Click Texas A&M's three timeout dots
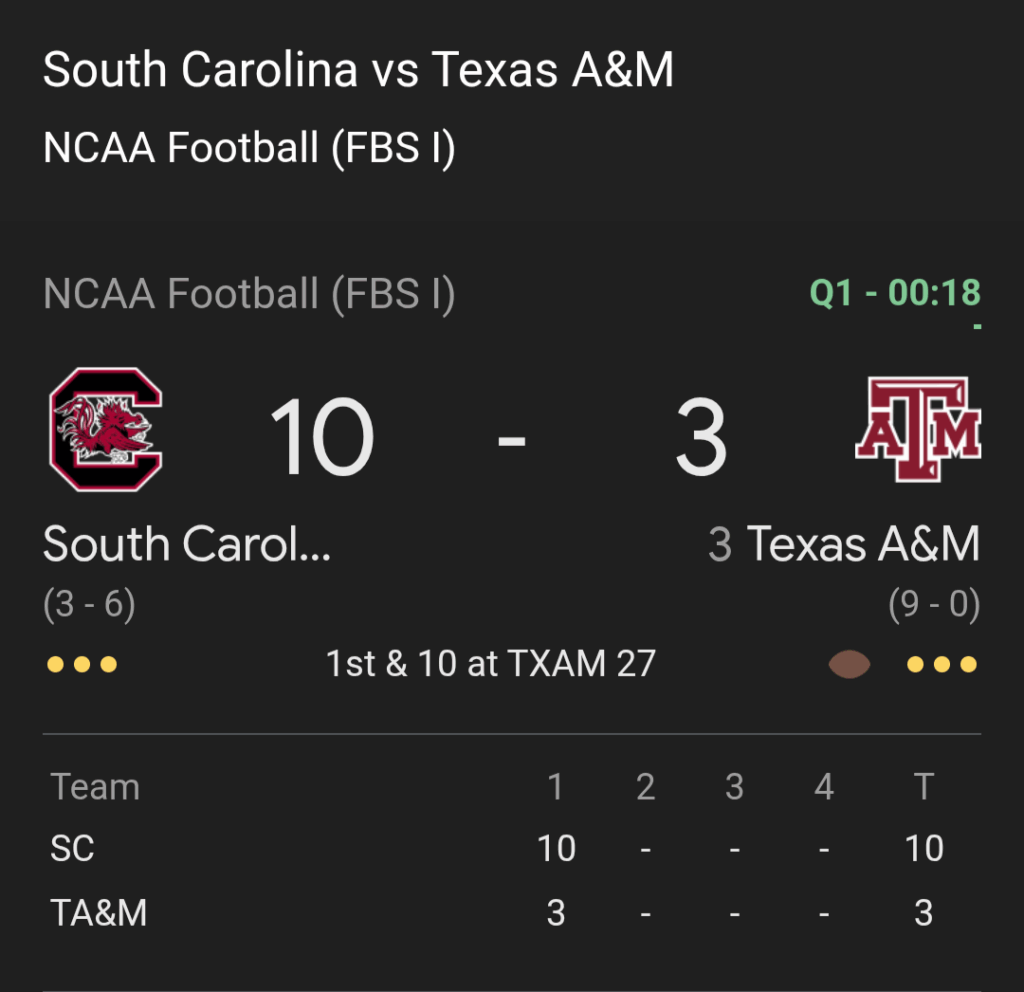1024x992 pixels. (941, 664)
